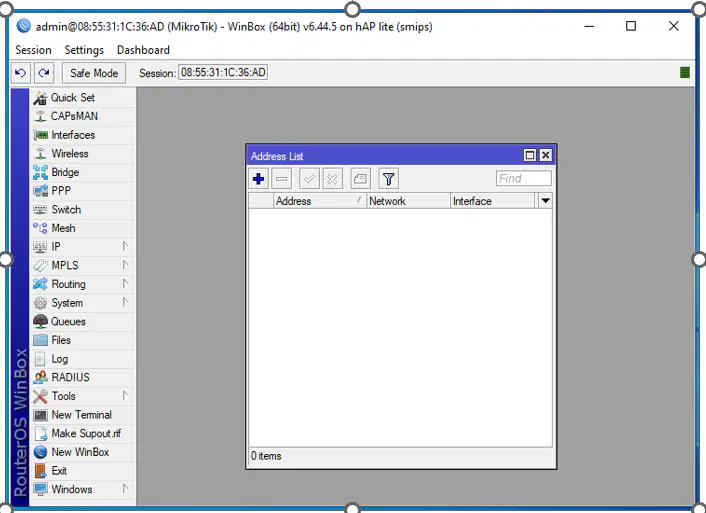Open the Files list
Screen dimensions: 706x513
click(83, 340)
